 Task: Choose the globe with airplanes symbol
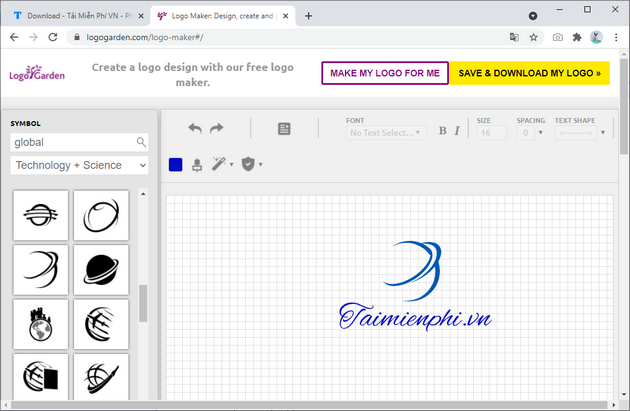point(101,324)
